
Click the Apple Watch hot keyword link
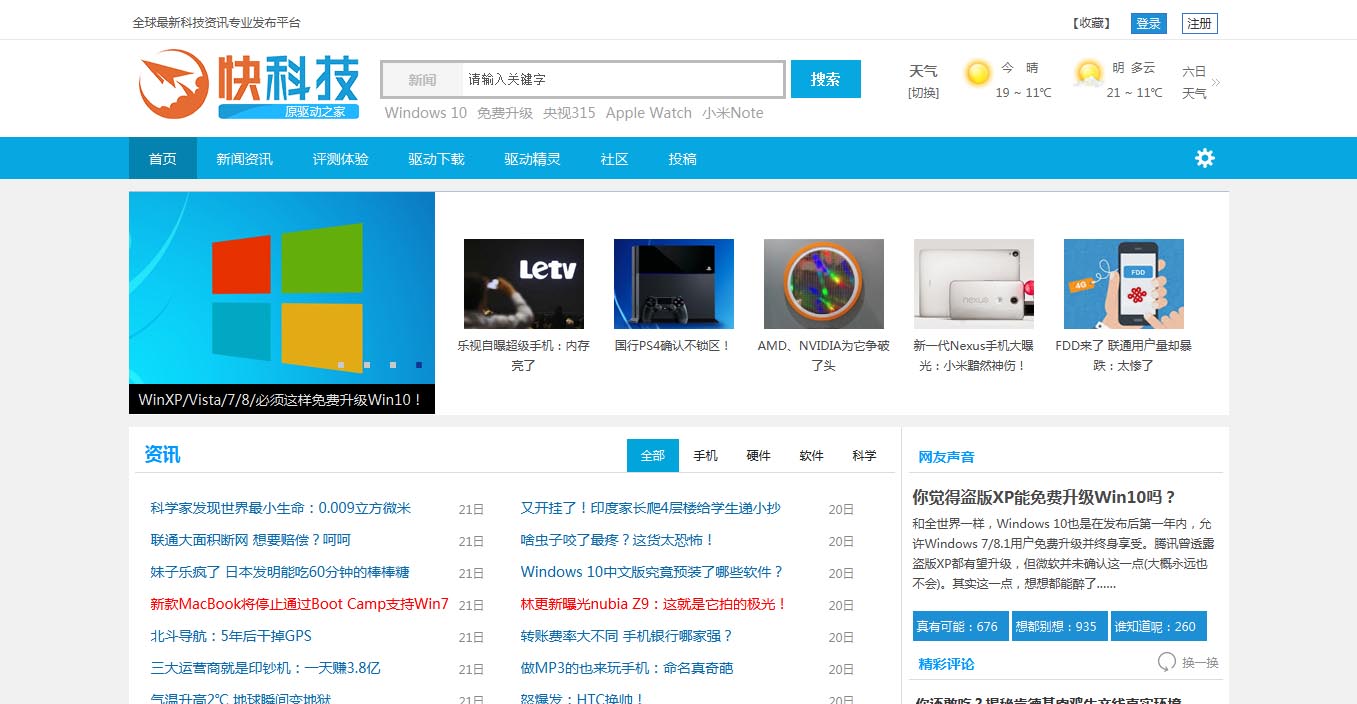tap(648, 113)
